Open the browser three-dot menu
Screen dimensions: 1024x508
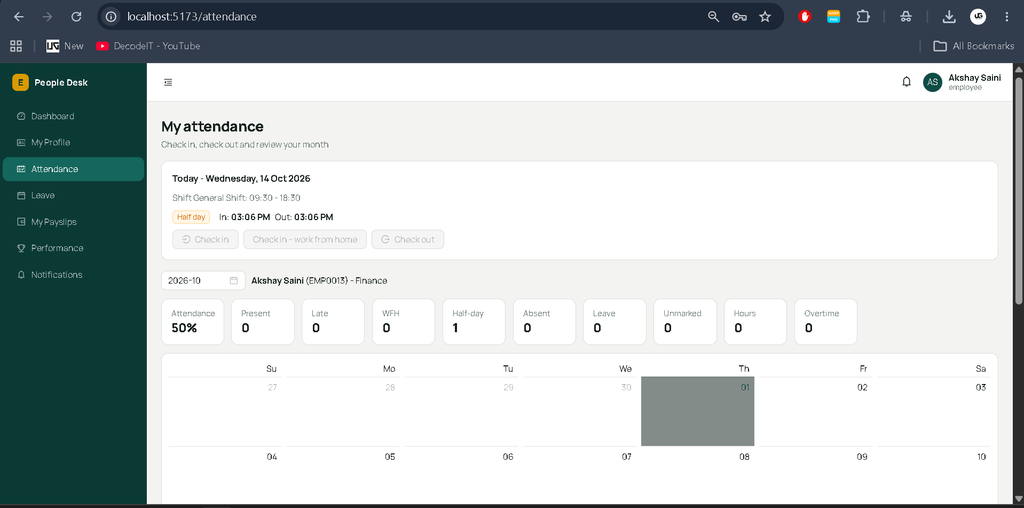click(1006, 17)
